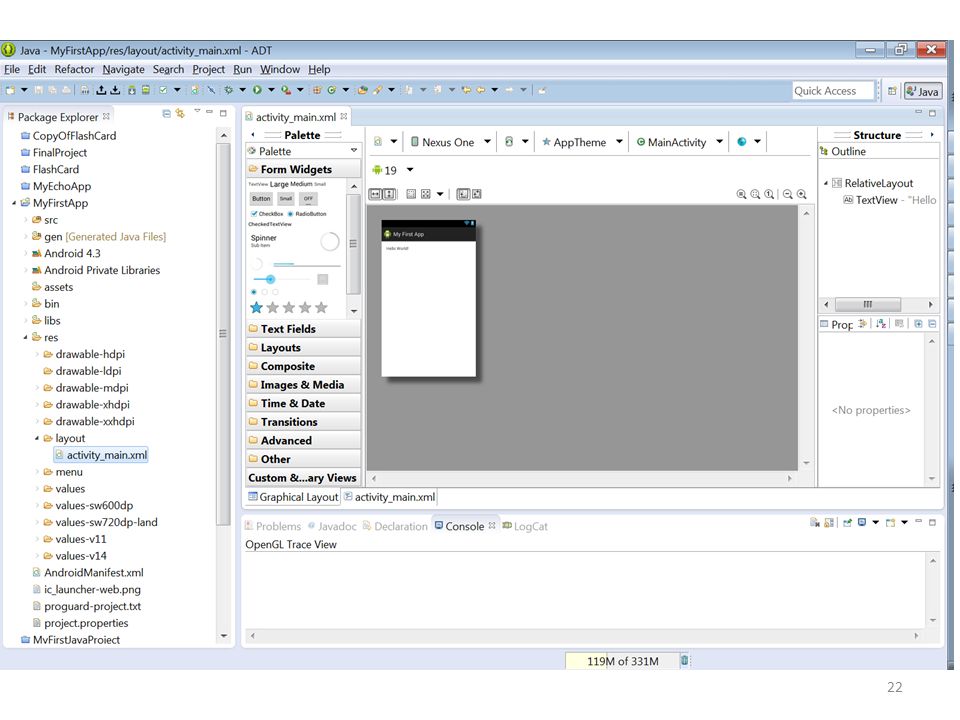Collapse the MyFirstApp project node

[14, 203]
